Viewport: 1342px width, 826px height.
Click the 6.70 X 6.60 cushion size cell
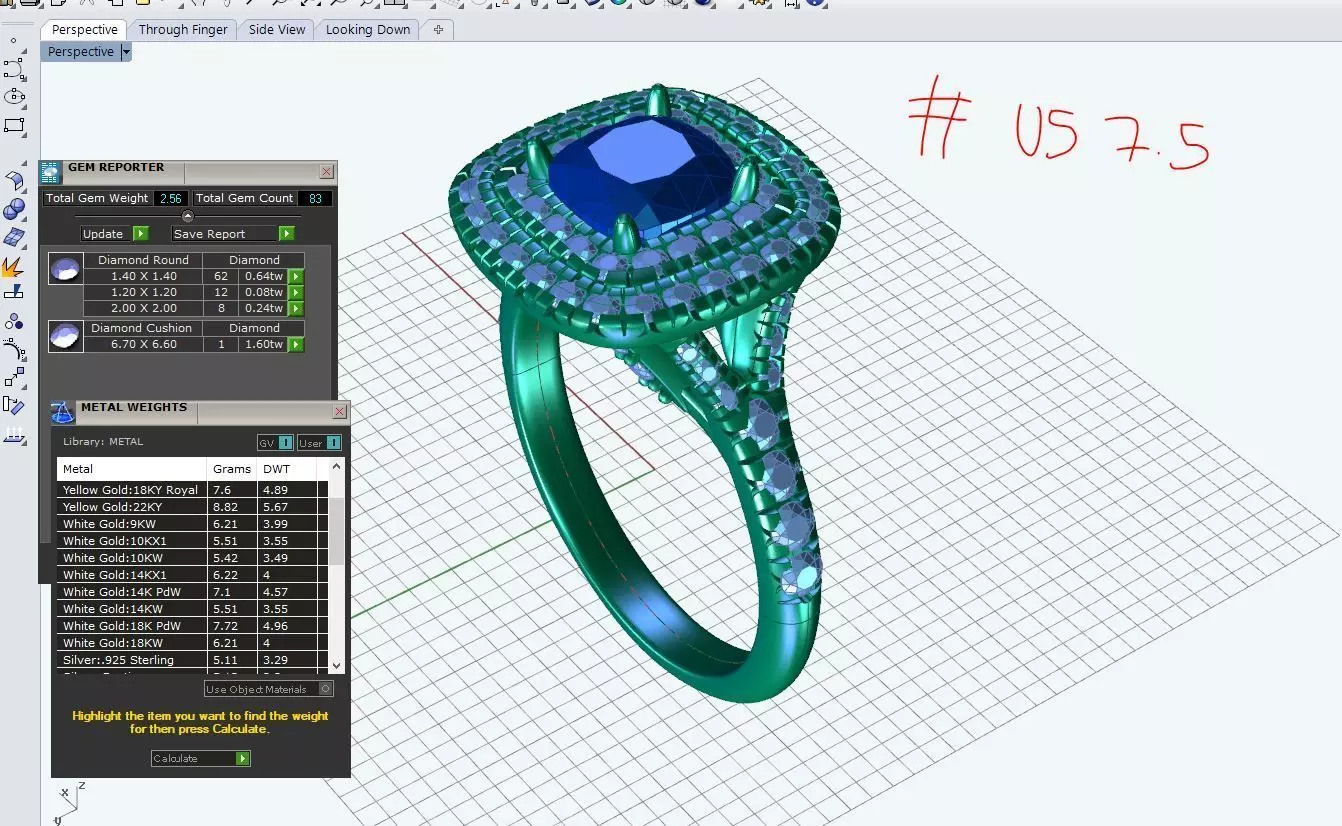click(x=144, y=344)
